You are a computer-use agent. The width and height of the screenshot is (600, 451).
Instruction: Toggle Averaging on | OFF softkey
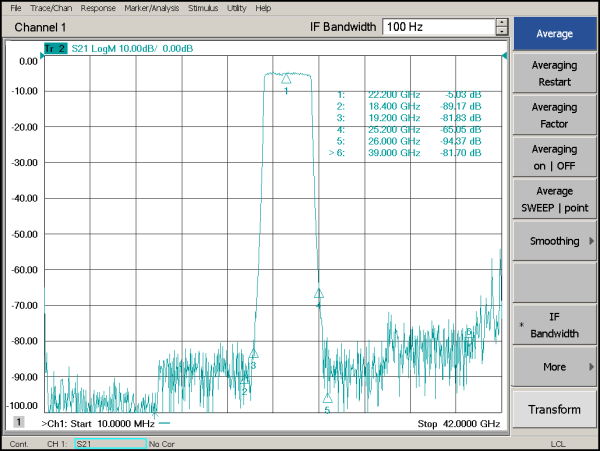(554, 157)
